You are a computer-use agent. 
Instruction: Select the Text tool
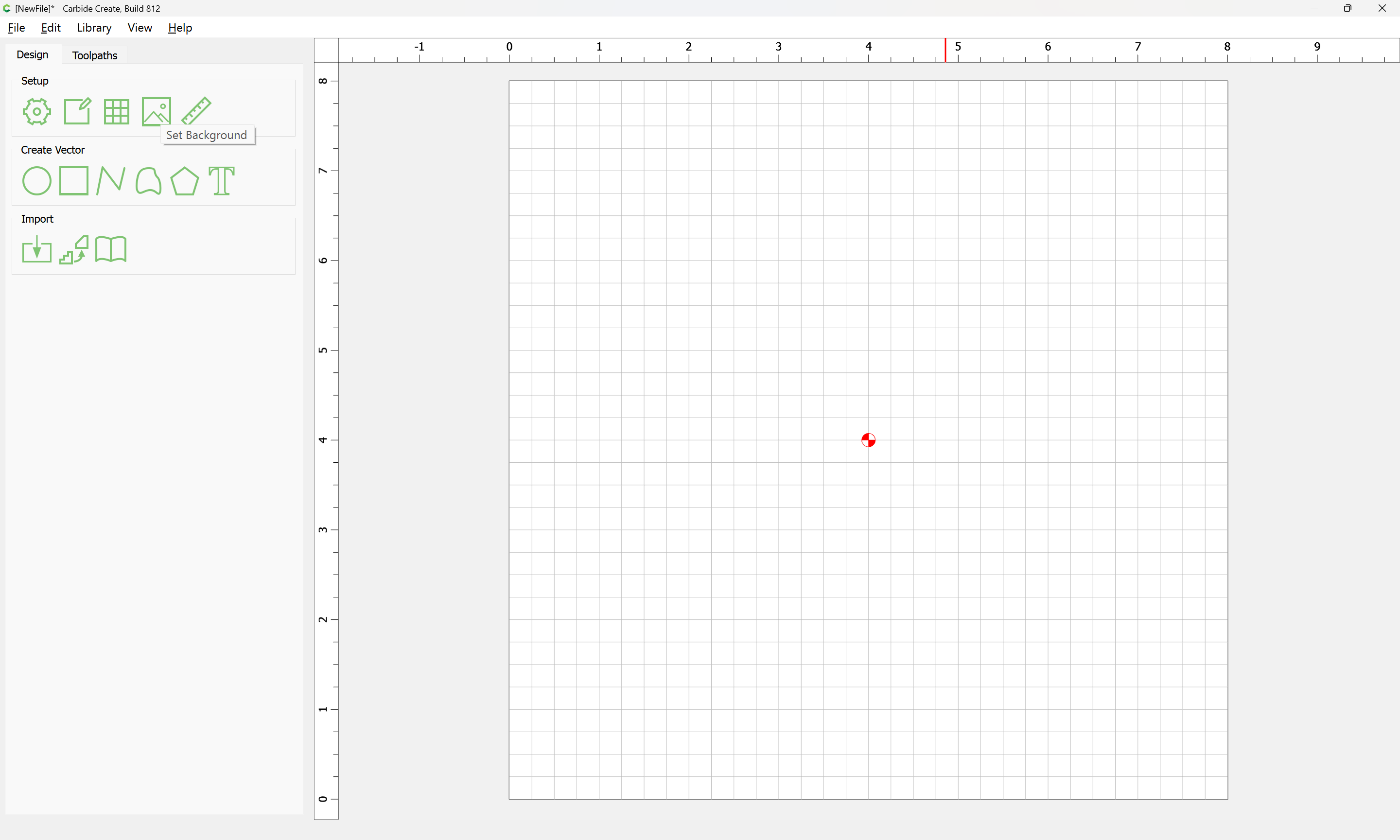[x=222, y=181]
